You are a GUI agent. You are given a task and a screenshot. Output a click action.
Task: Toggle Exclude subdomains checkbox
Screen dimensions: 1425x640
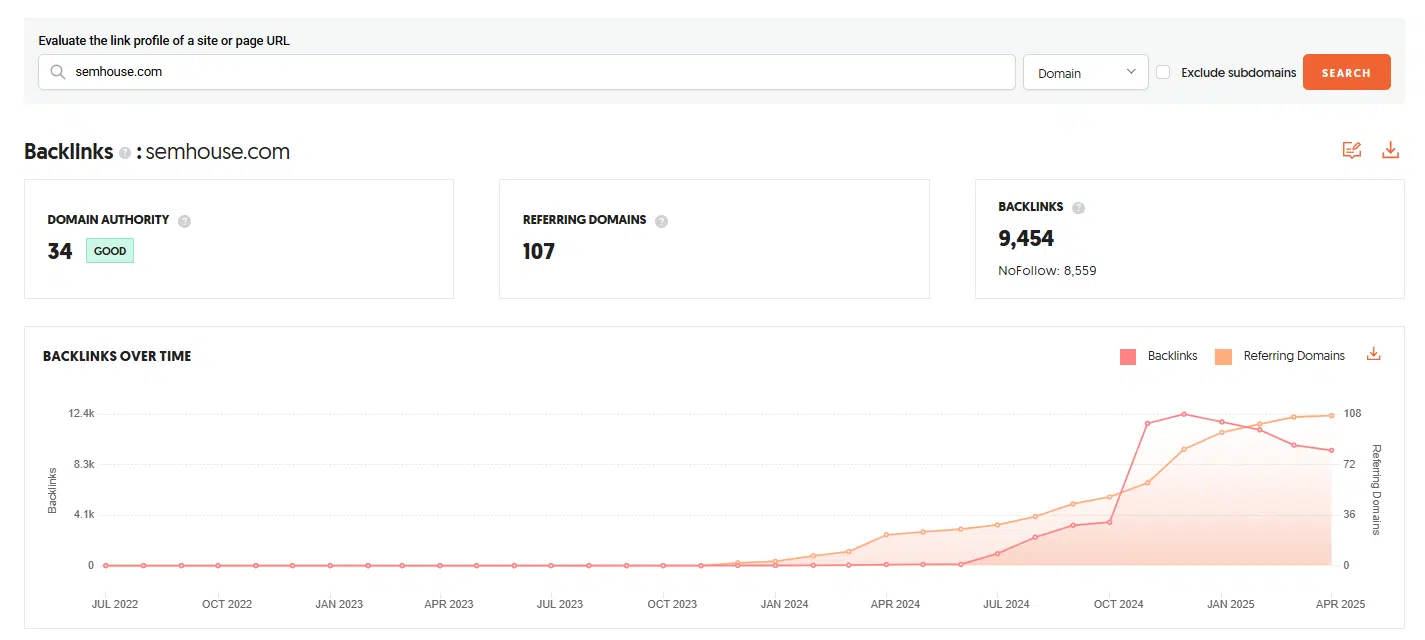[1163, 72]
